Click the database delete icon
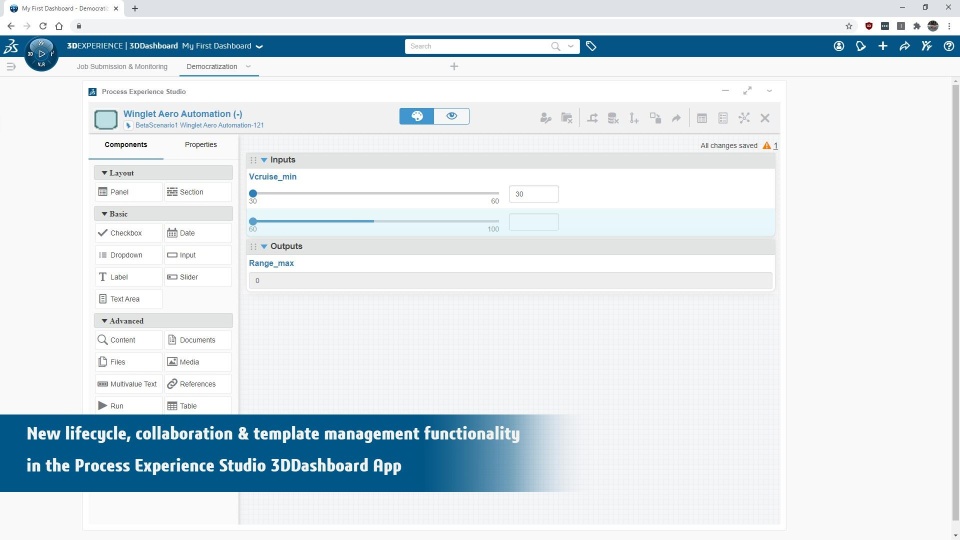 (x=613, y=118)
